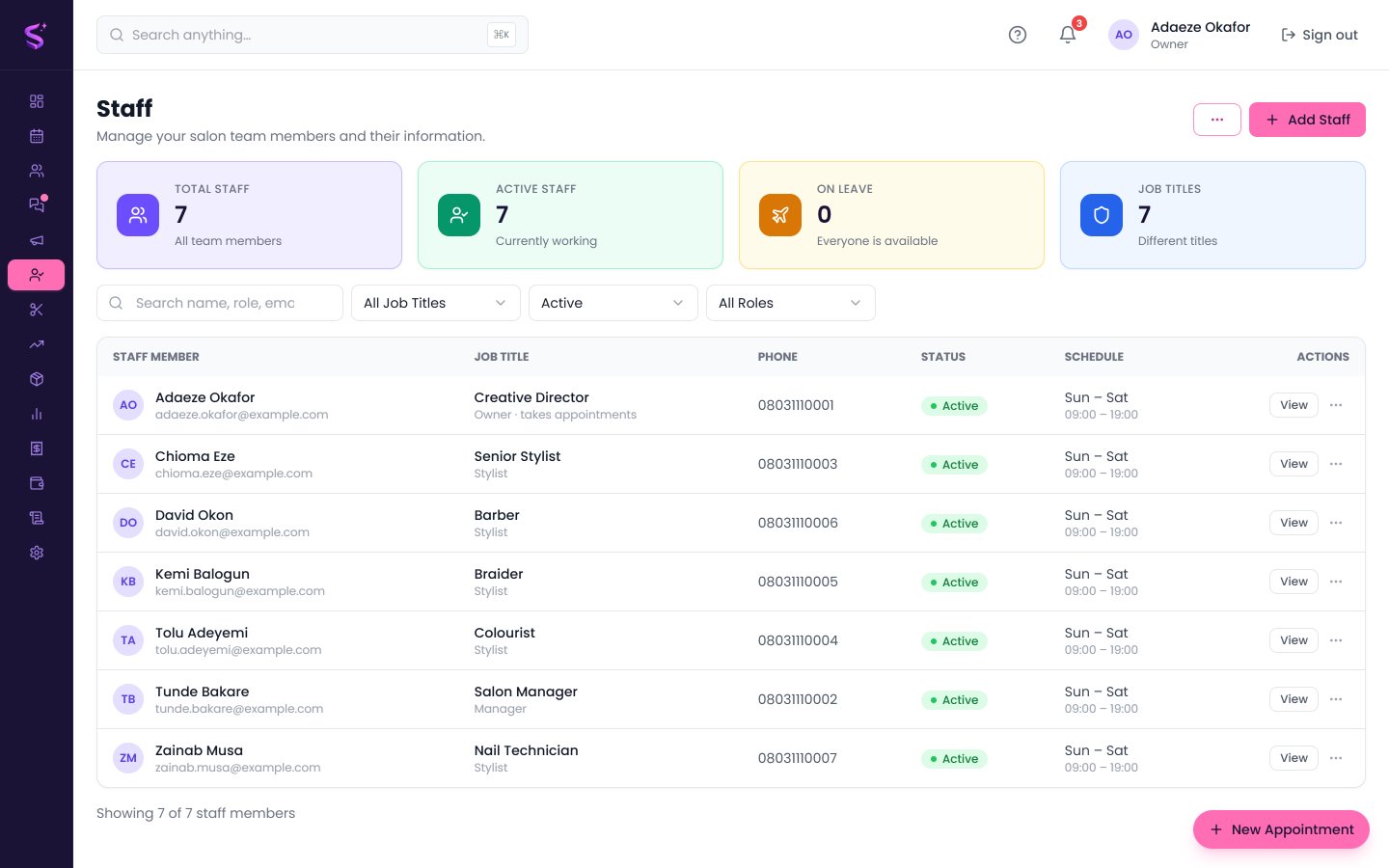Click the Job Titles blue shield icon

(x=1102, y=215)
